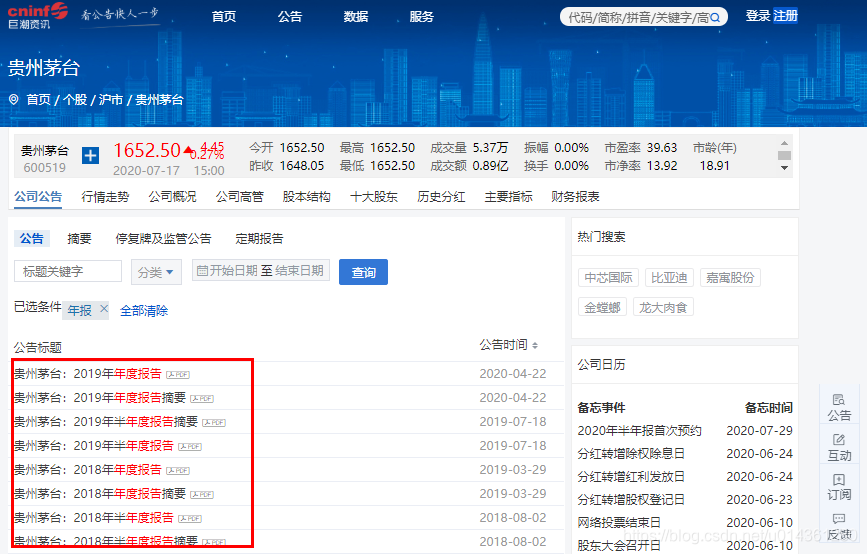Select the 公告 sub-tab
867x554 pixels.
click(x=32, y=238)
